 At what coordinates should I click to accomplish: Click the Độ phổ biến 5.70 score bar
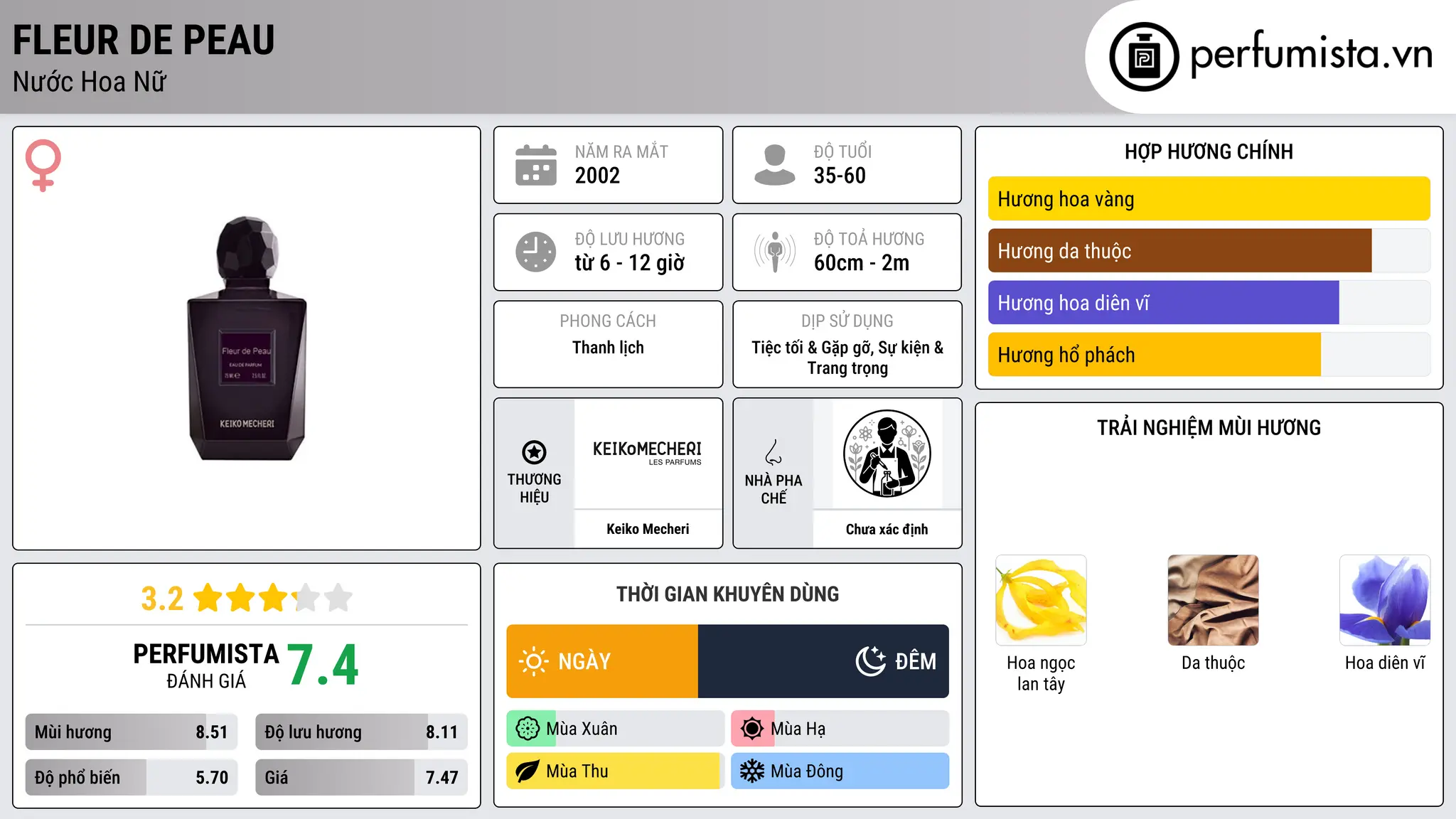pyautogui.click(x=132, y=778)
